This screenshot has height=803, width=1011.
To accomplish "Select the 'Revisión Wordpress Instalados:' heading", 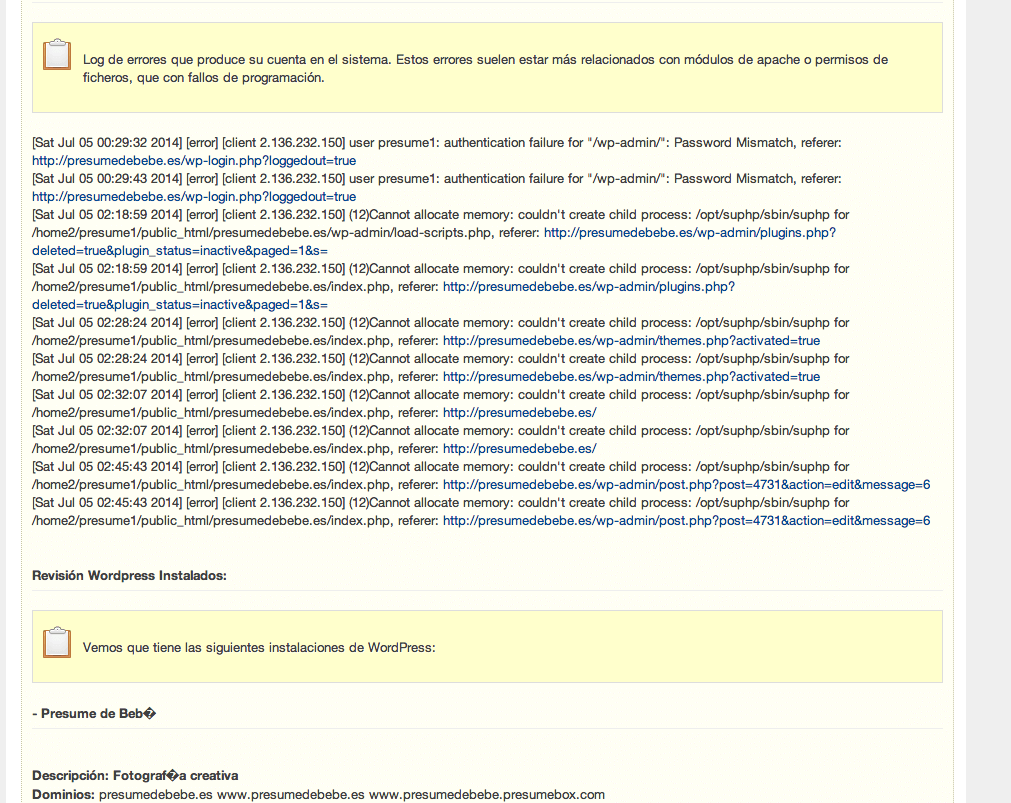I will coord(130,575).
